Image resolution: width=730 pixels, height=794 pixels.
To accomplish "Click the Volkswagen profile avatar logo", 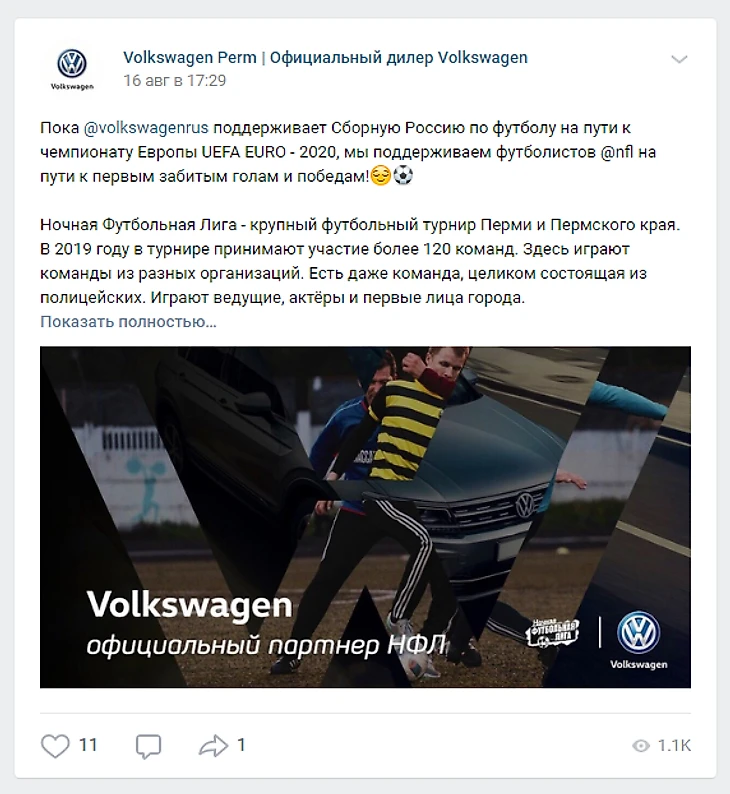I will pyautogui.click(x=72, y=69).
